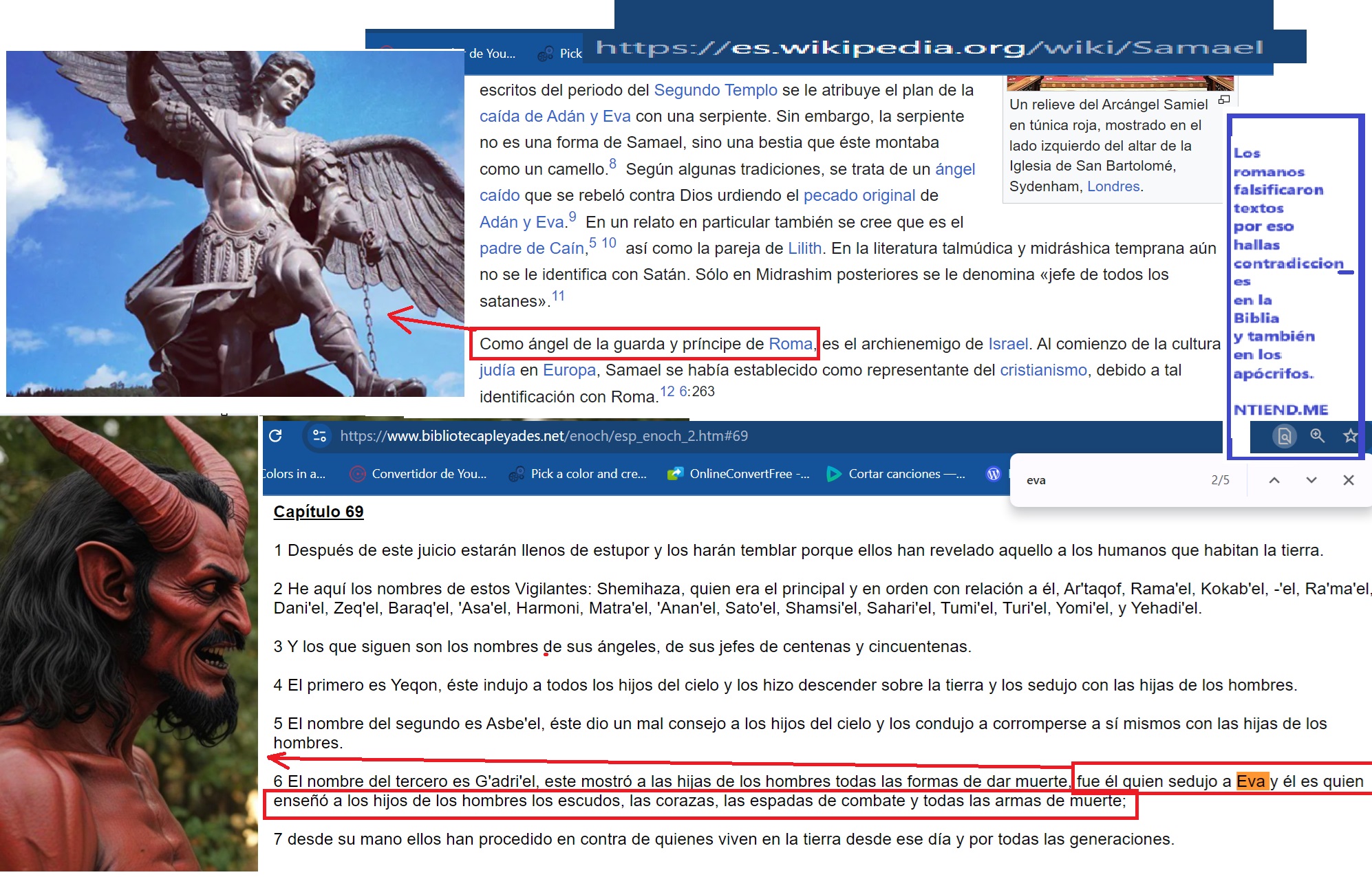Open the WordPress bookmark icon
Screen dimensions: 1372x877
pyautogui.click(x=993, y=474)
